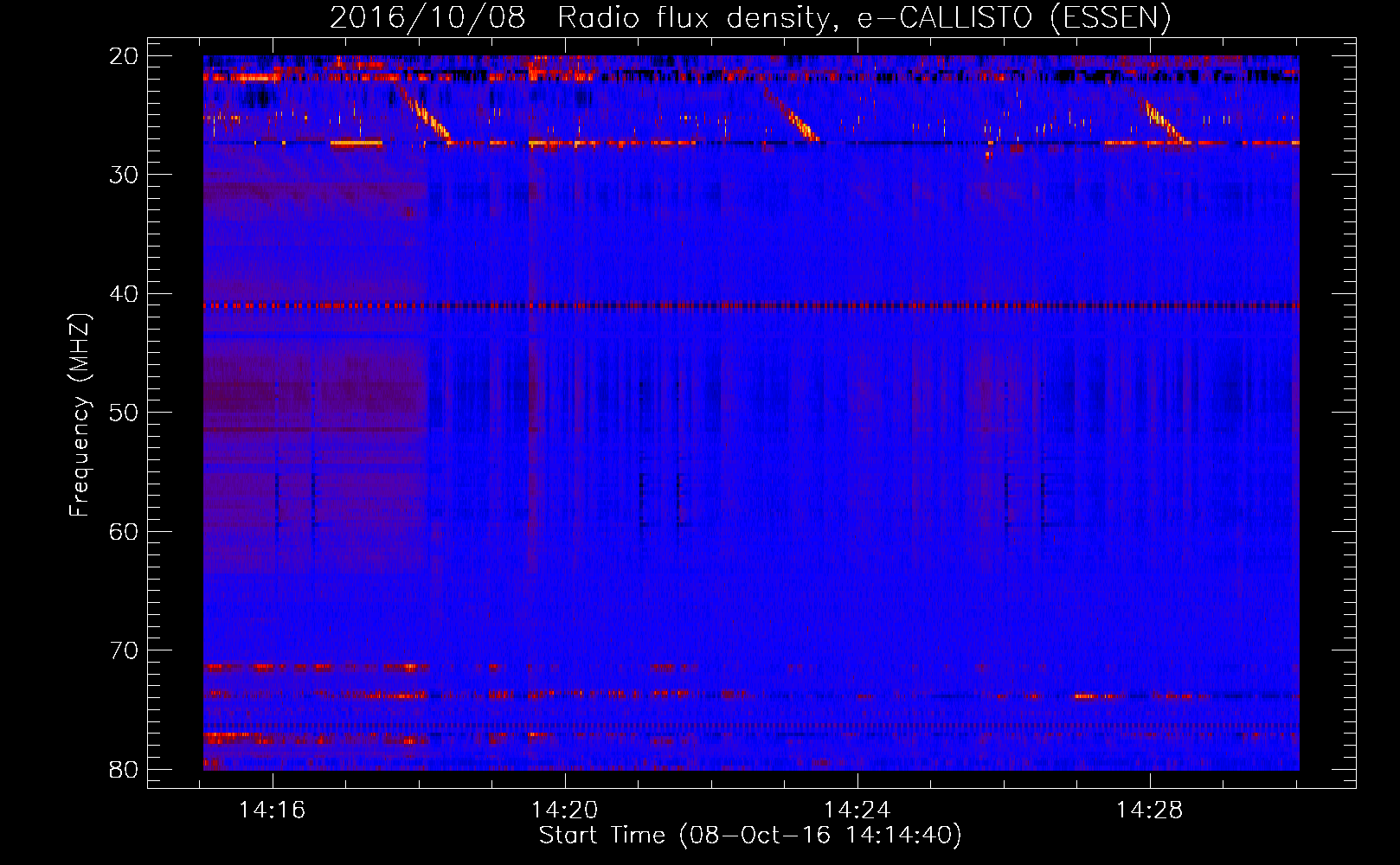Click the 40 MHz frequency tick label
Viewport: 1400px width, 865px height.
pos(124,294)
